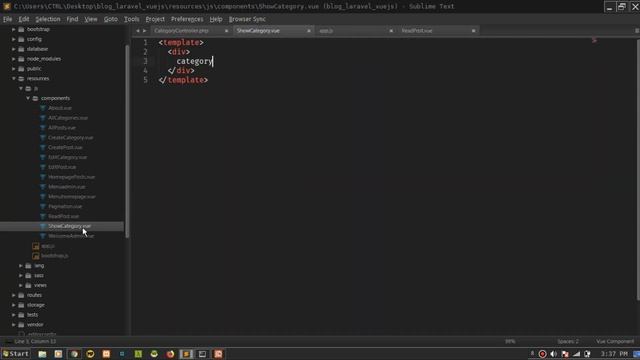
Task: Change Vue Component syntax in status bar
Action: click(x=615, y=341)
